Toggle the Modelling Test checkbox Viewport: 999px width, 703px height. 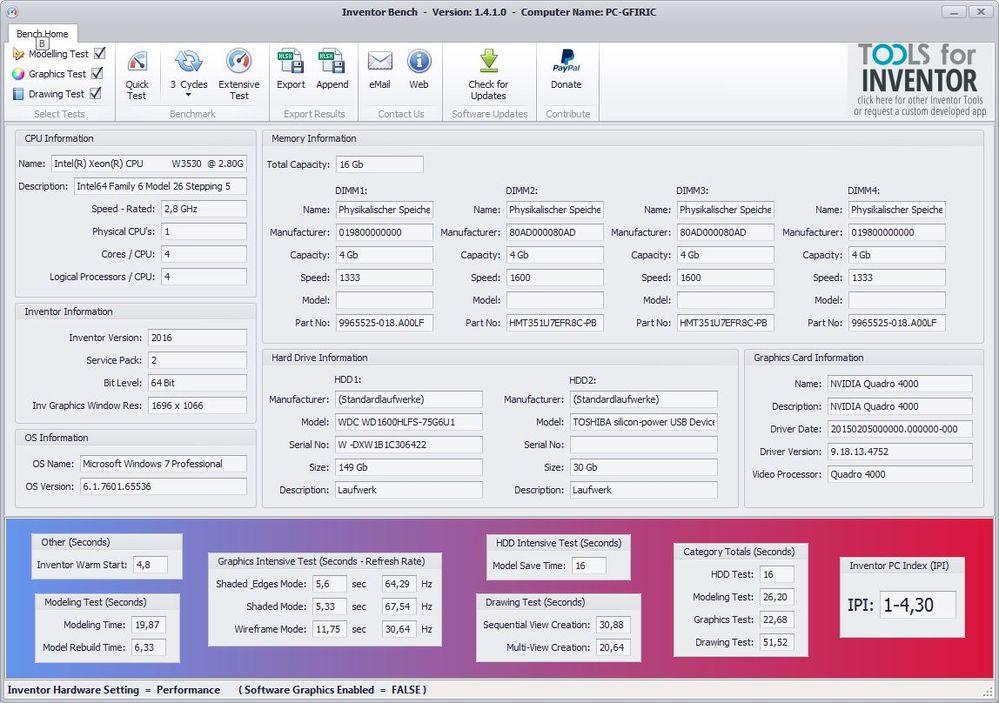[99, 53]
